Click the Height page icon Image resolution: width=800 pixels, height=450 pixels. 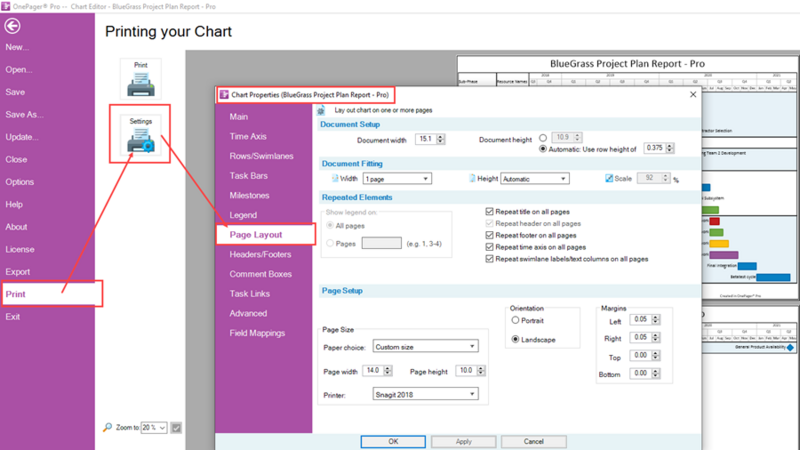point(472,179)
